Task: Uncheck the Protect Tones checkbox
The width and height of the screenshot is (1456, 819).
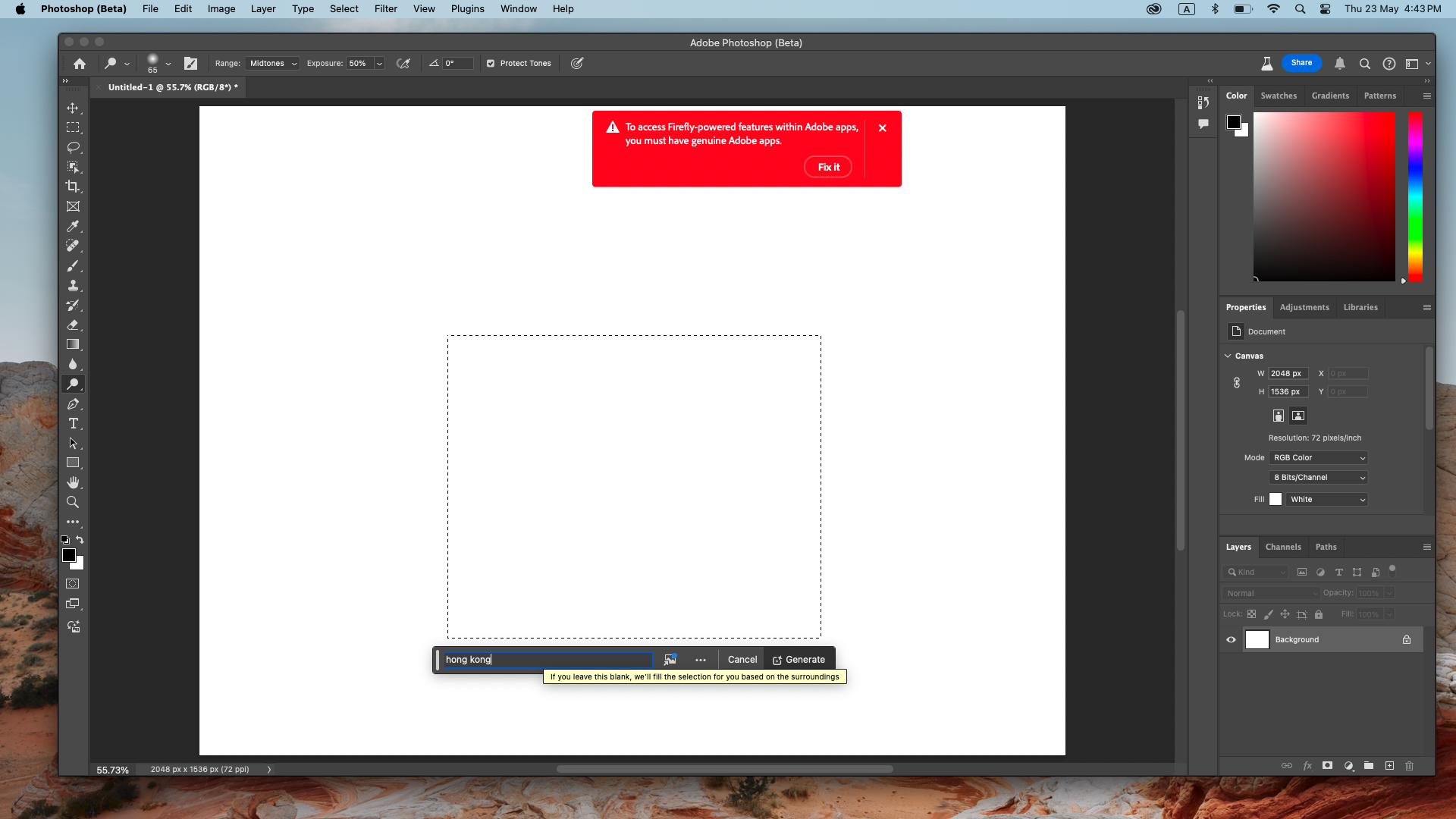Action: [x=491, y=64]
